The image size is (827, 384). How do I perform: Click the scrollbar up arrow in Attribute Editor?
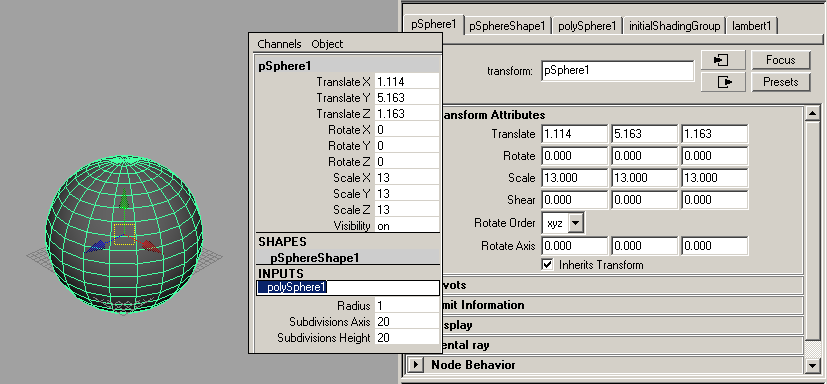click(813, 113)
